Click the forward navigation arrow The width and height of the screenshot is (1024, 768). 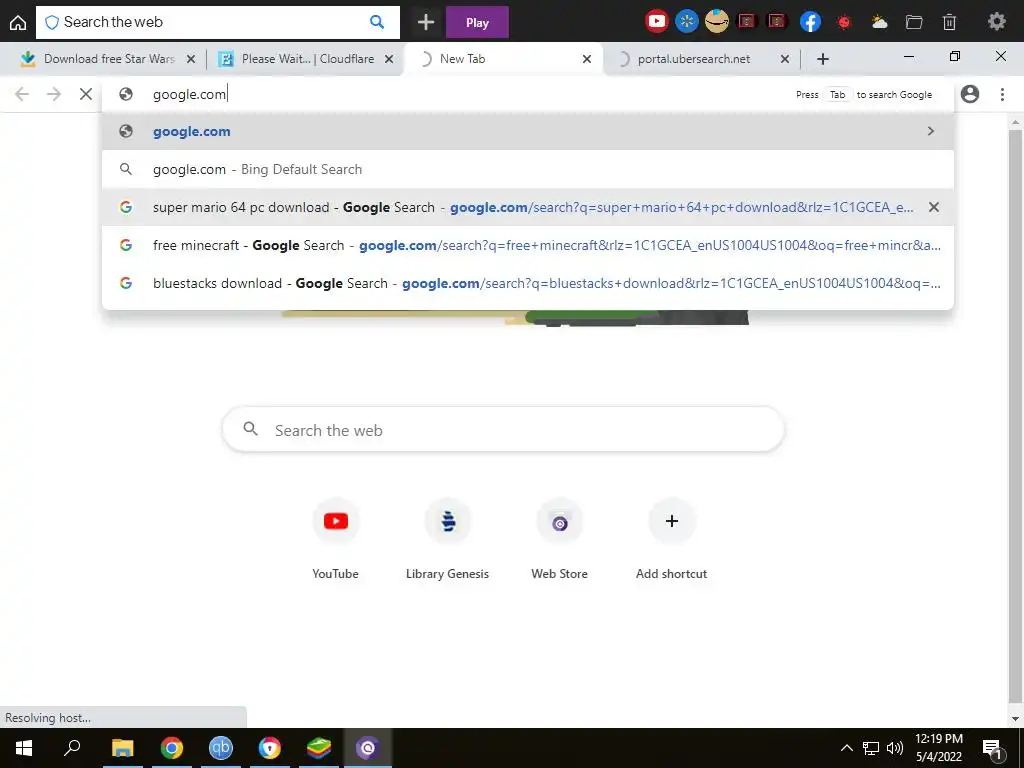click(x=54, y=94)
